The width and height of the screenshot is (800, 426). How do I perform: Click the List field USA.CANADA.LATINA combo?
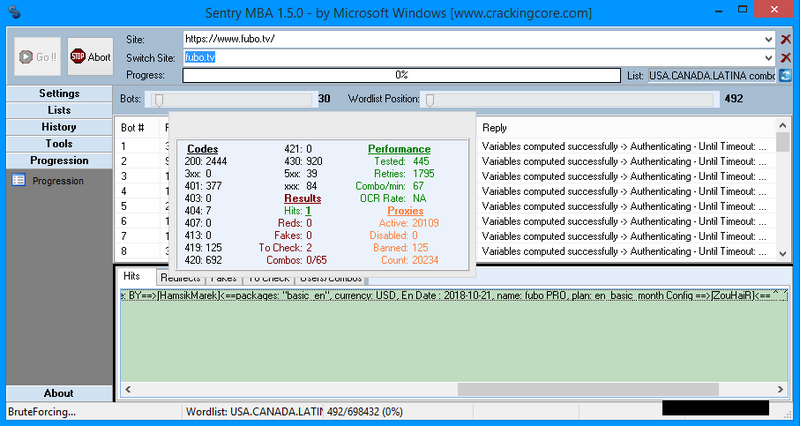(x=712, y=76)
